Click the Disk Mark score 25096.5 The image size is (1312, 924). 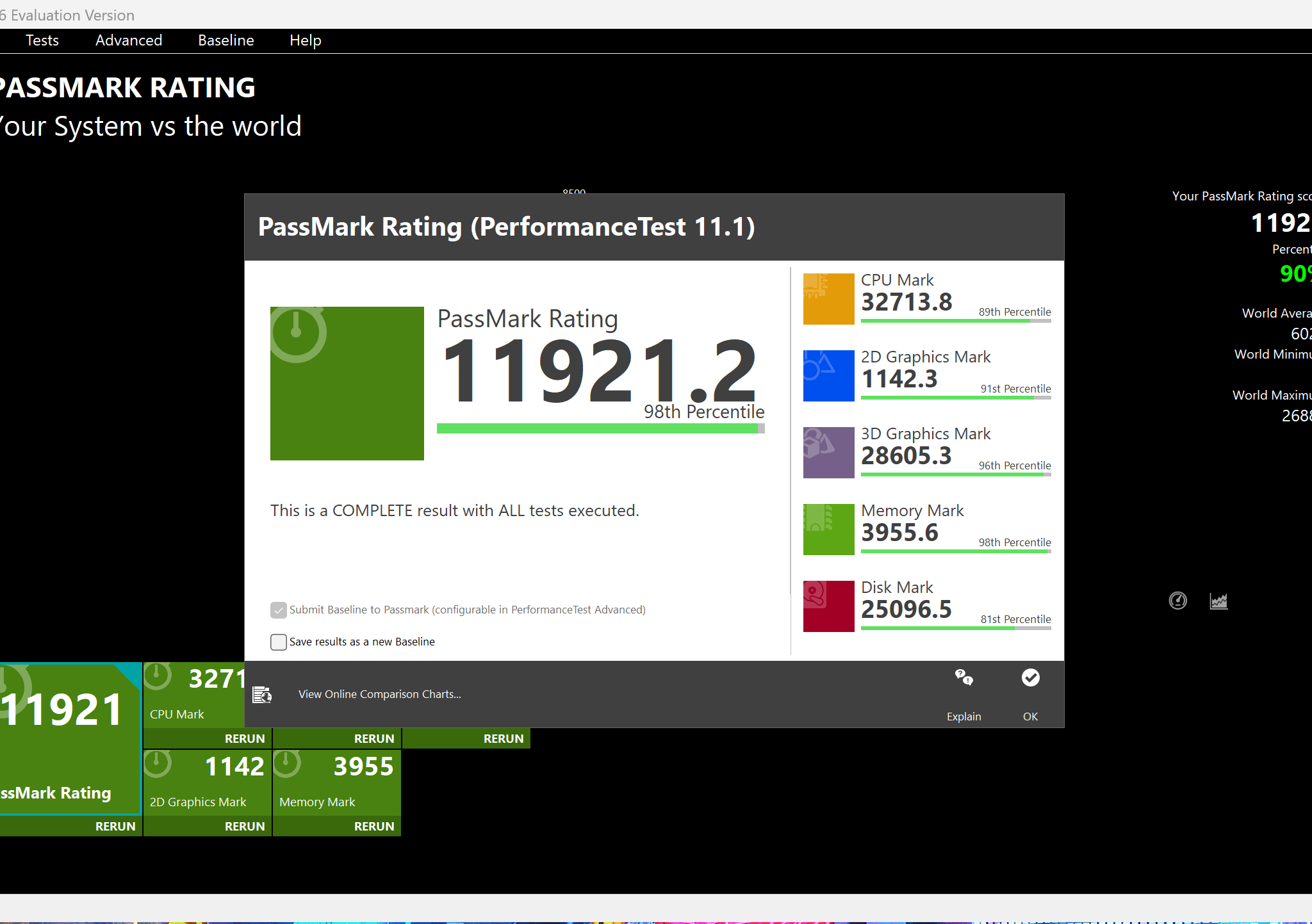pyautogui.click(x=906, y=610)
